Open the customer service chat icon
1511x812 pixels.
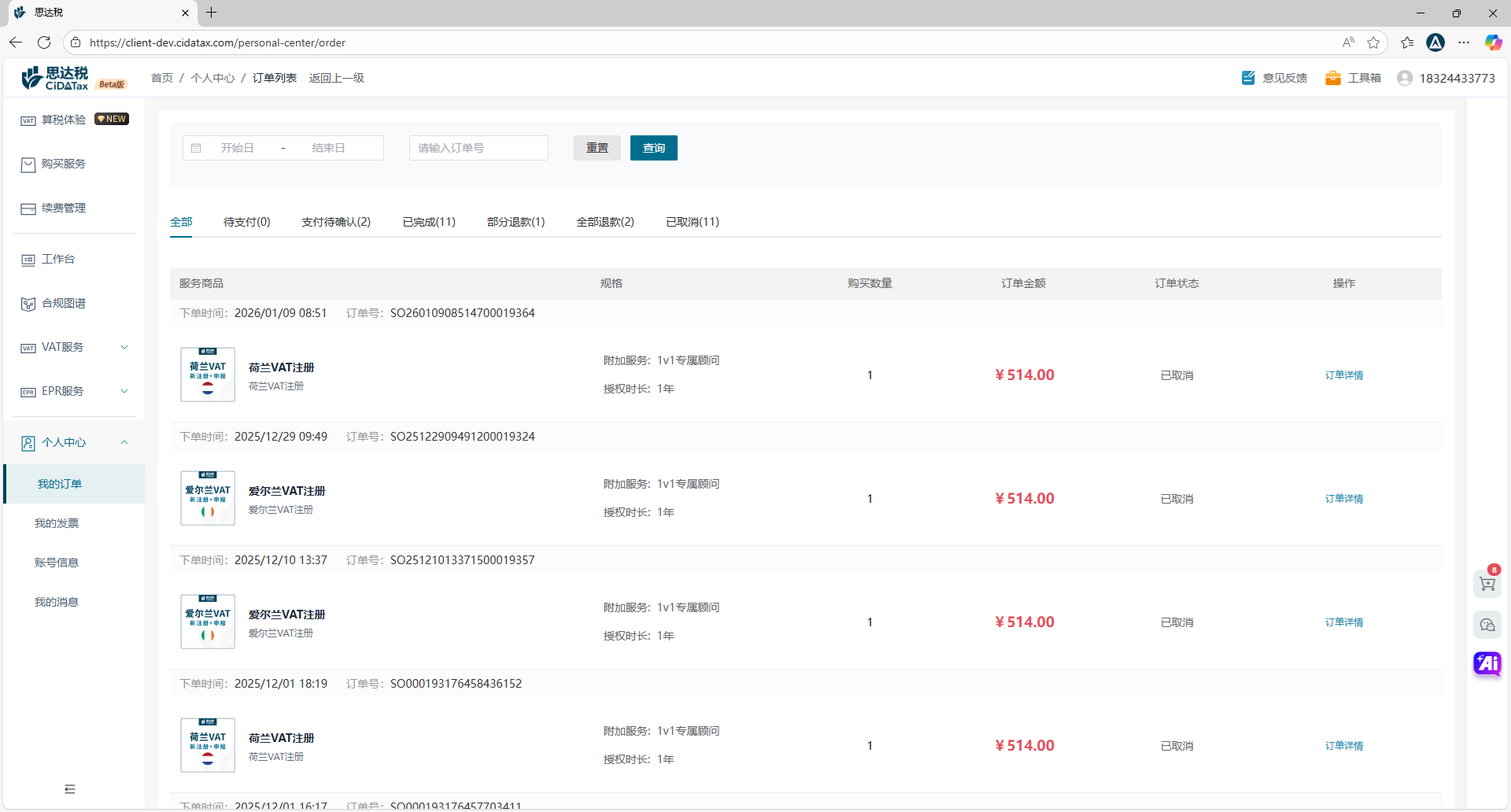pos(1487,625)
